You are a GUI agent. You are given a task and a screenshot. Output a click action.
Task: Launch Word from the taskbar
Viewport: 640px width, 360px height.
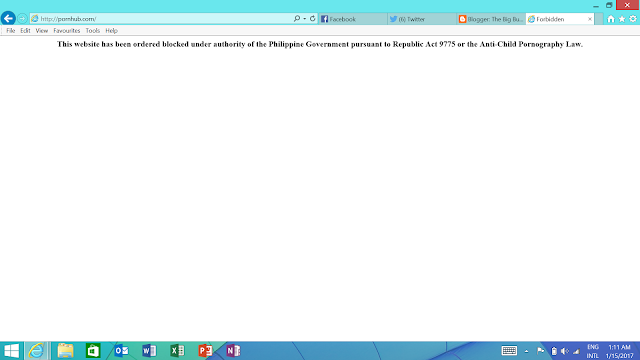click(x=149, y=351)
